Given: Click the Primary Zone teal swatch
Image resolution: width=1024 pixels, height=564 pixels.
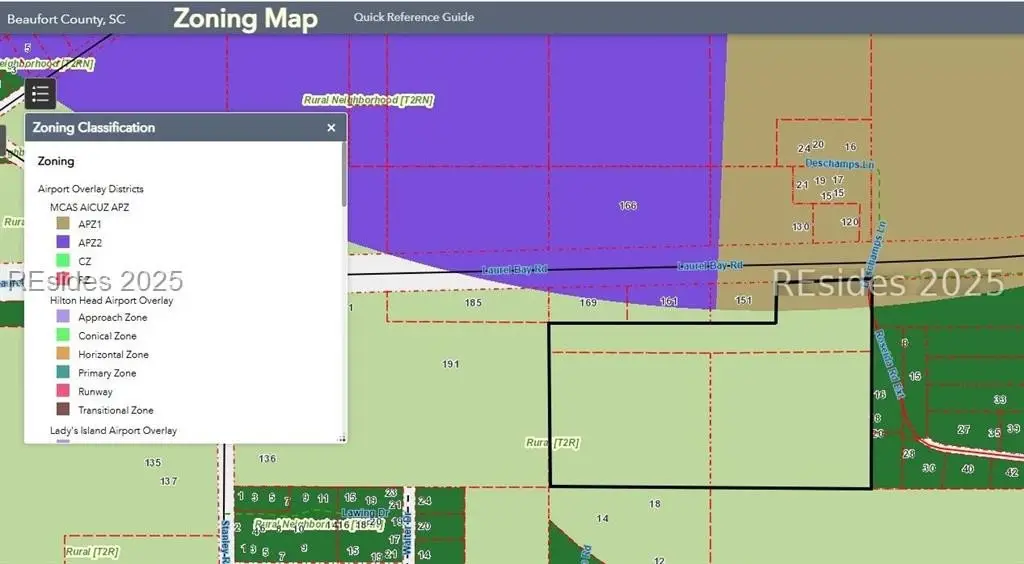Looking at the screenshot, I should [62, 373].
